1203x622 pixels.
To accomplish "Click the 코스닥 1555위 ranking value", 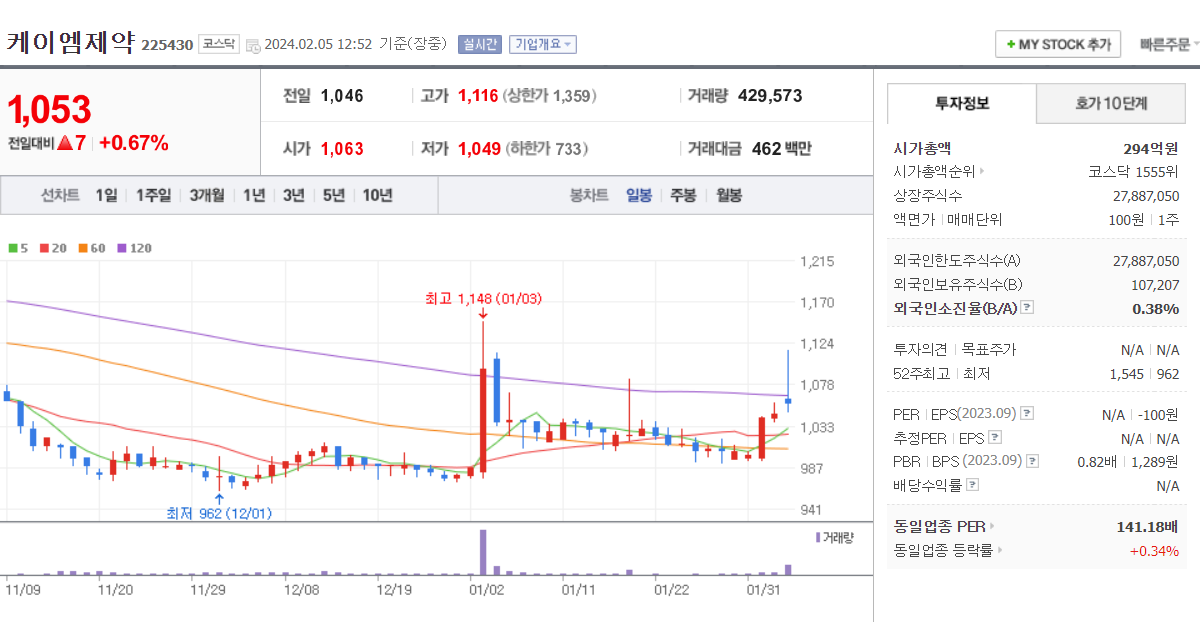I will click(1133, 172).
